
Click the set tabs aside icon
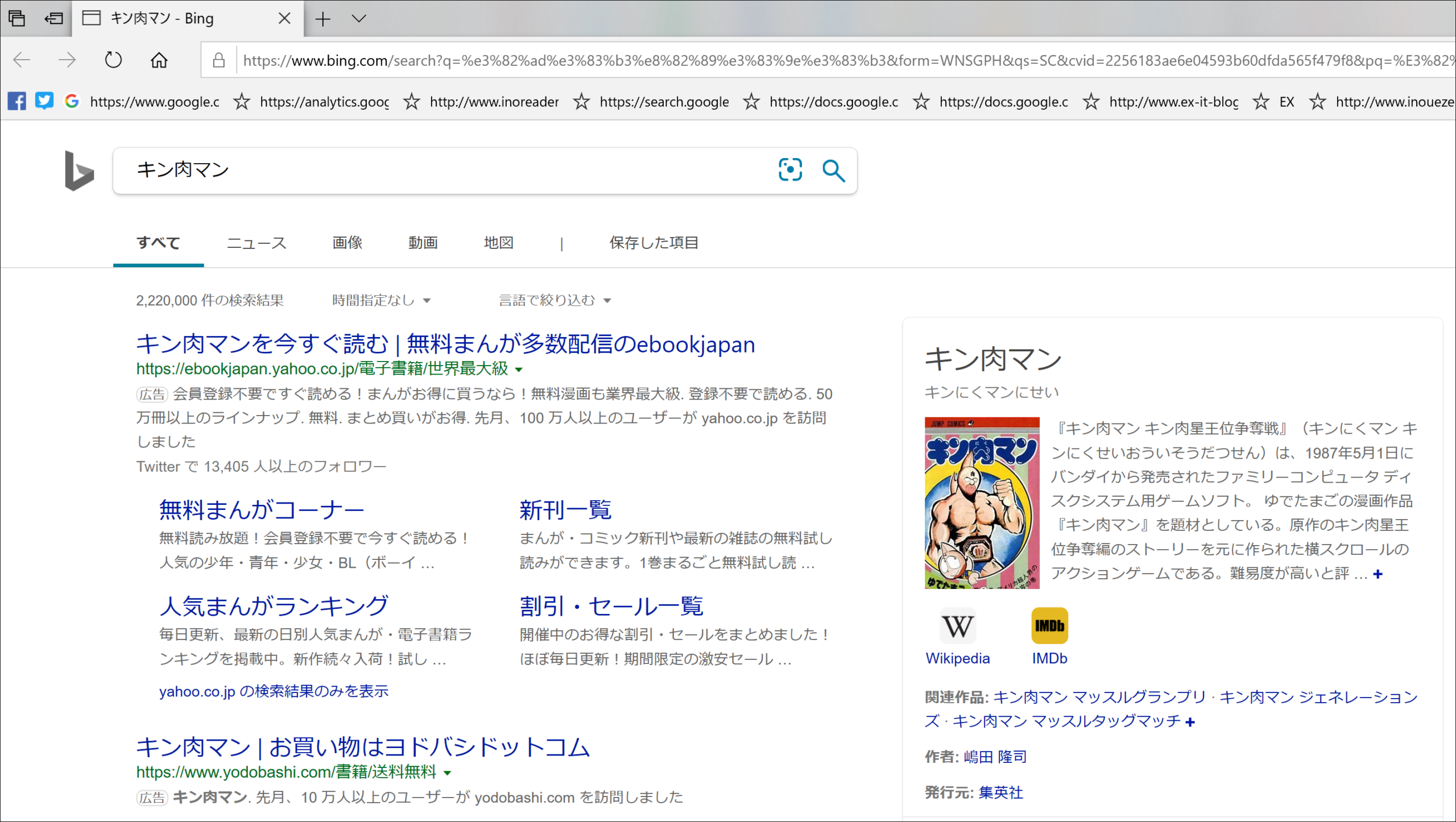(x=53, y=18)
